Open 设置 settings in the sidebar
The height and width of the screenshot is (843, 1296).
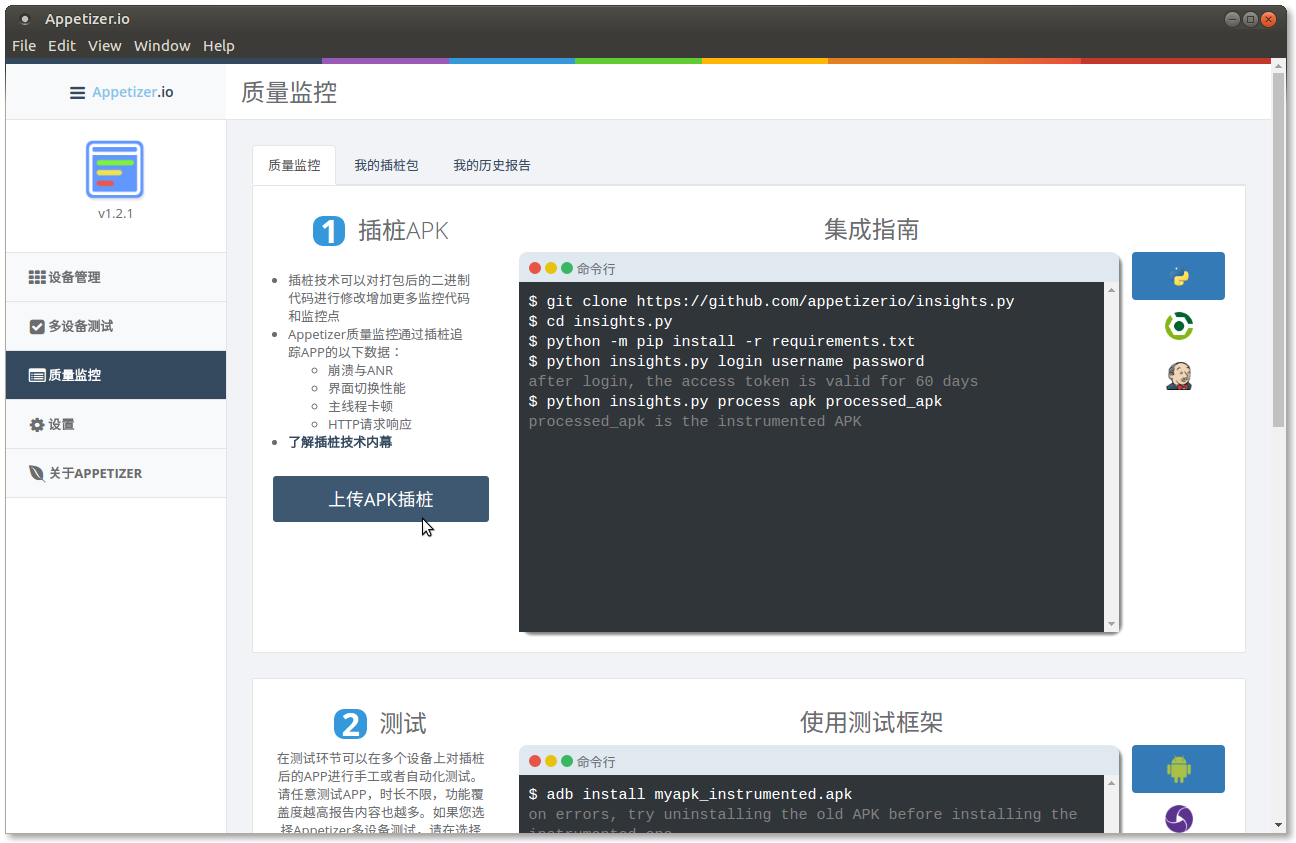pos(116,424)
